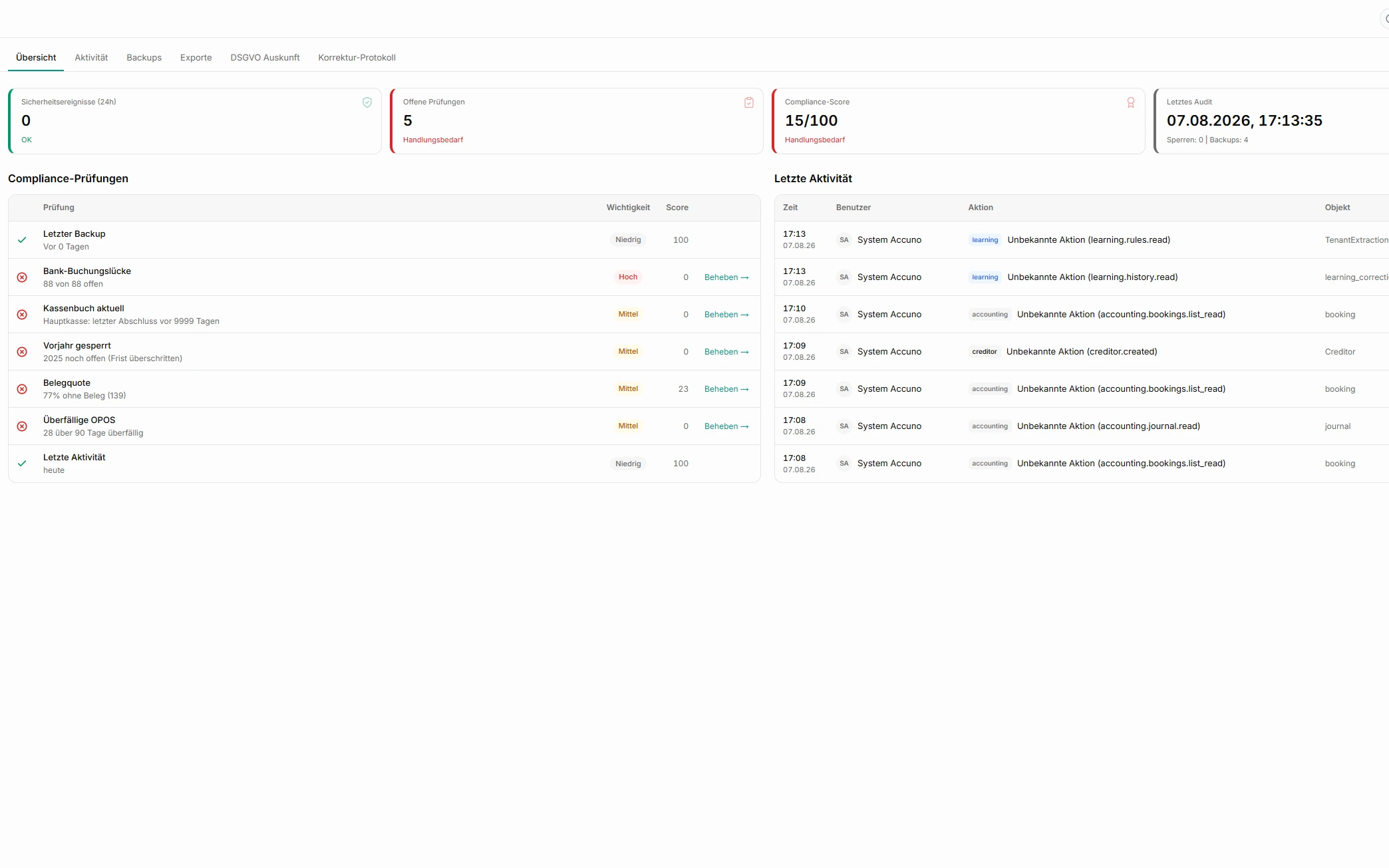This screenshot has width=1389, height=868.
Task: Click the Letztes Audit date 07.08.2026, 17:13:35
Action: click(1244, 120)
